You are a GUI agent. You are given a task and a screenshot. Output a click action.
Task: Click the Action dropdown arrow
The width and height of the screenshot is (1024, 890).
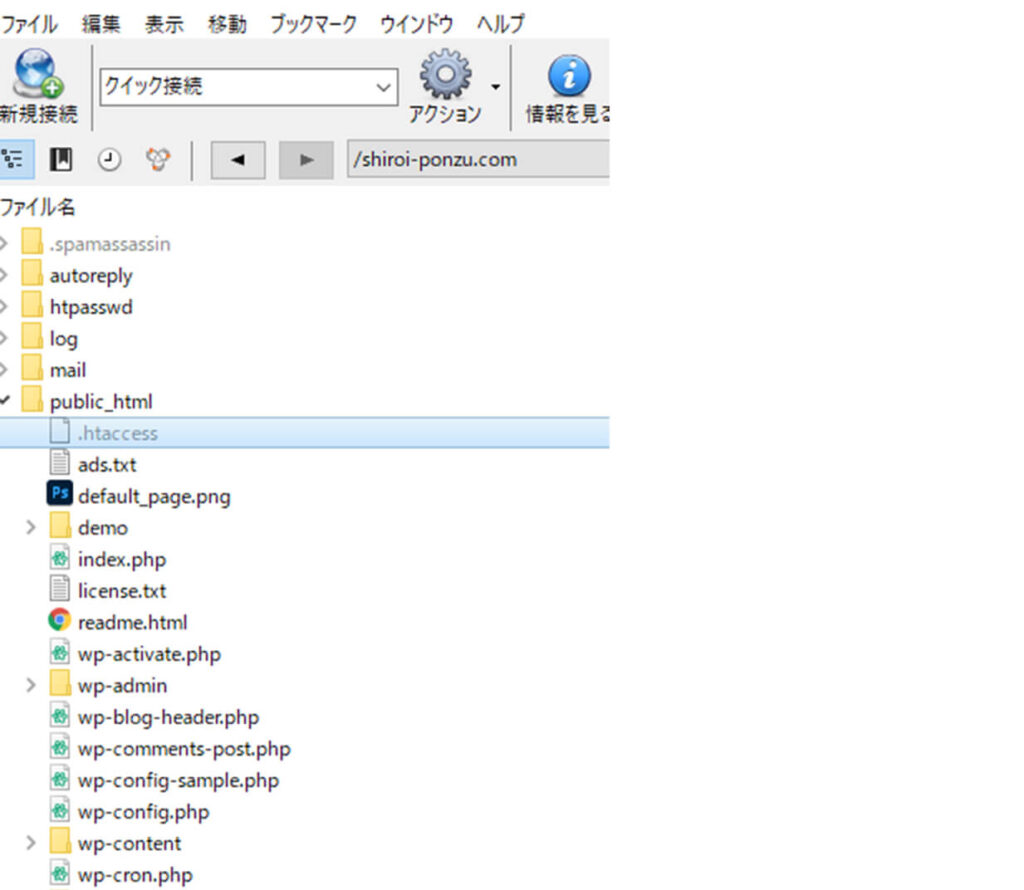tap(495, 87)
